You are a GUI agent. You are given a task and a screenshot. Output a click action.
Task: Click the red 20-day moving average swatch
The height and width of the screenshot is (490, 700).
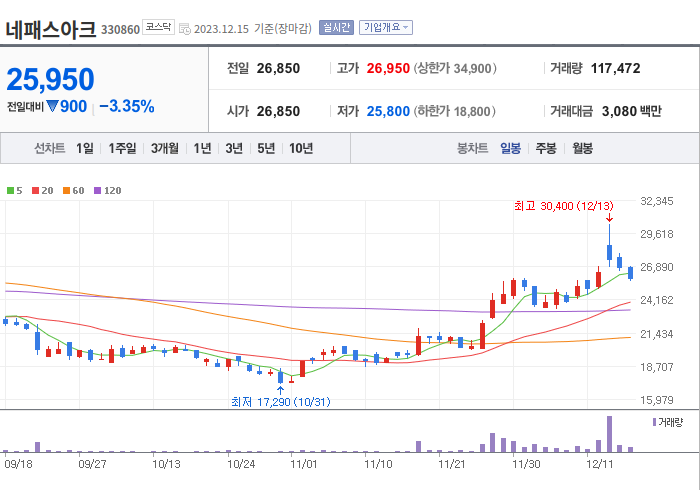click(36, 191)
